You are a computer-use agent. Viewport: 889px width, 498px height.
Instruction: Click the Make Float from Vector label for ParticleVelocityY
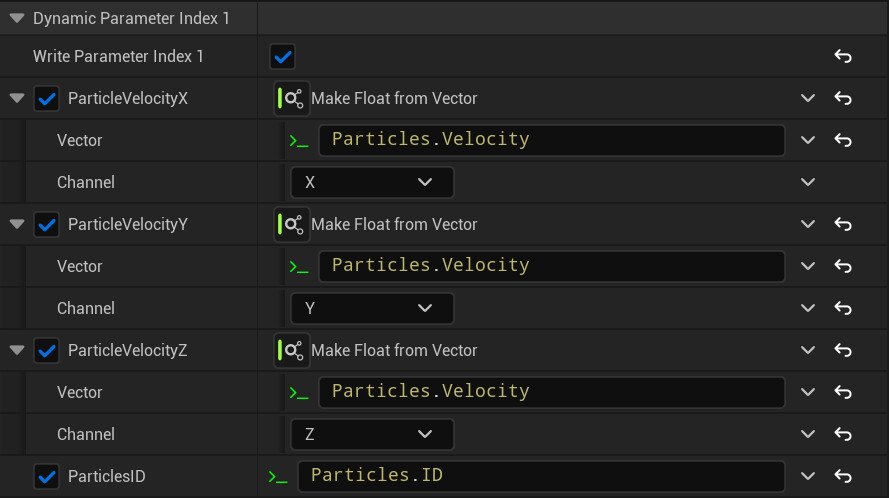click(394, 224)
